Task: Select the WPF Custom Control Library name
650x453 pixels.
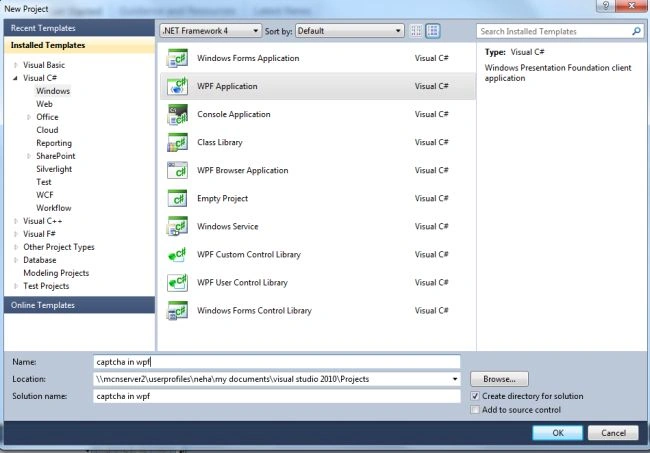Action: pos(249,254)
